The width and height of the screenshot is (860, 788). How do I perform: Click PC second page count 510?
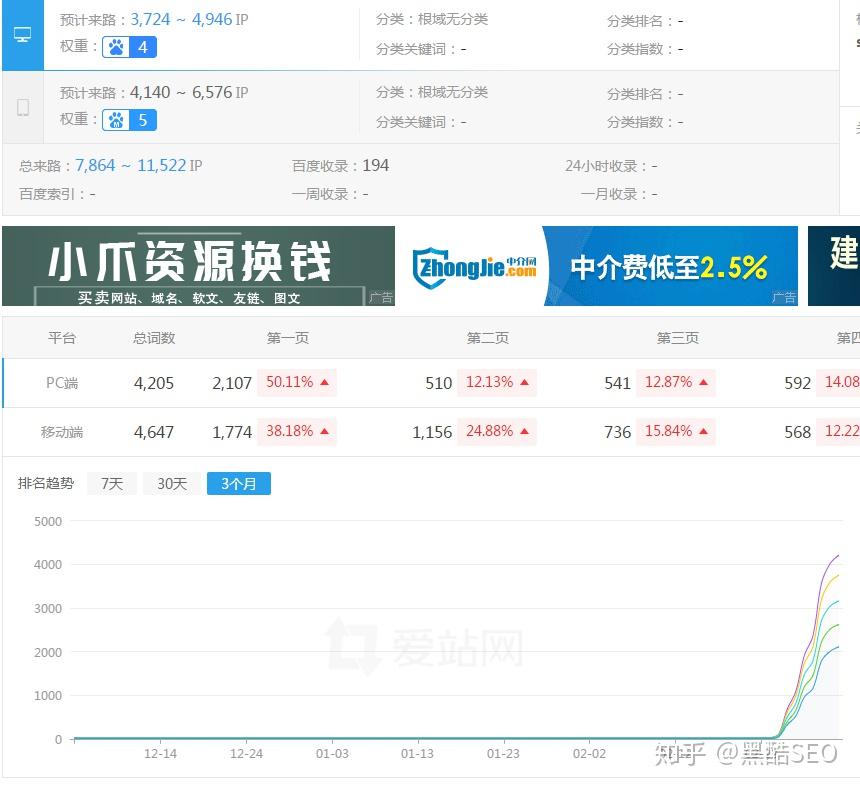pos(439,383)
